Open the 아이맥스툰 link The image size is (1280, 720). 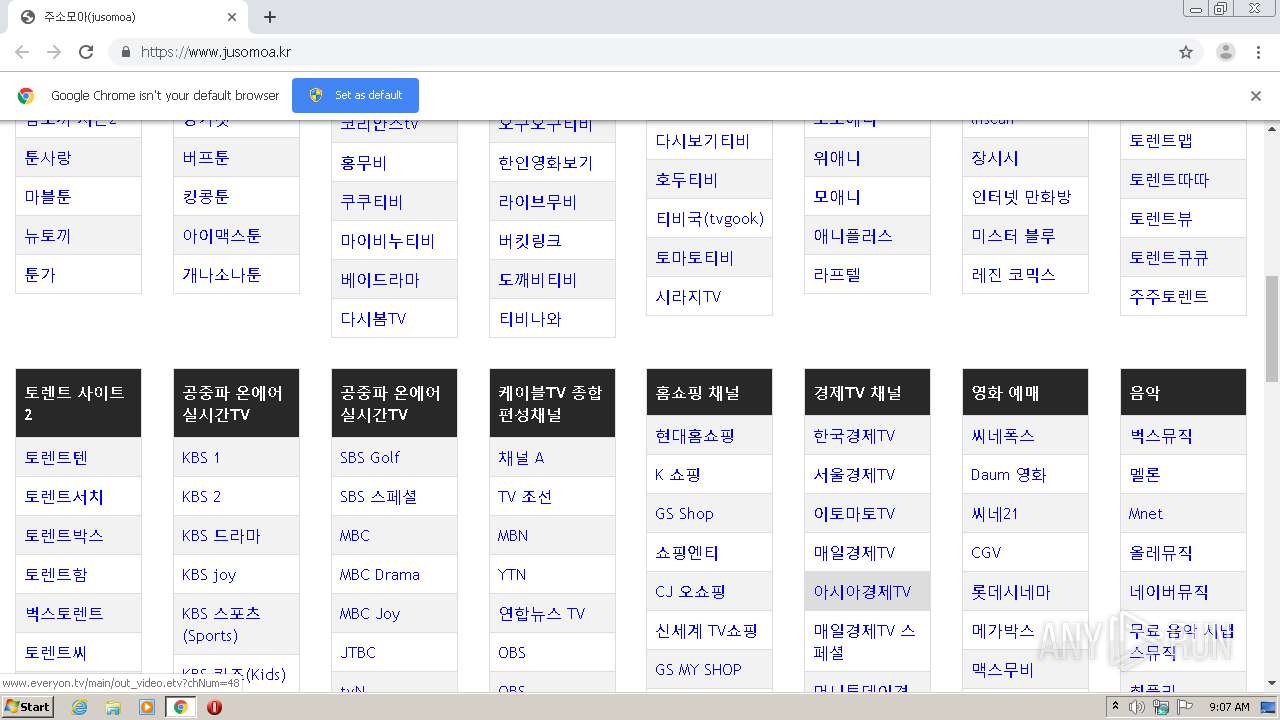pyautogui.click(x=222, y=235)
